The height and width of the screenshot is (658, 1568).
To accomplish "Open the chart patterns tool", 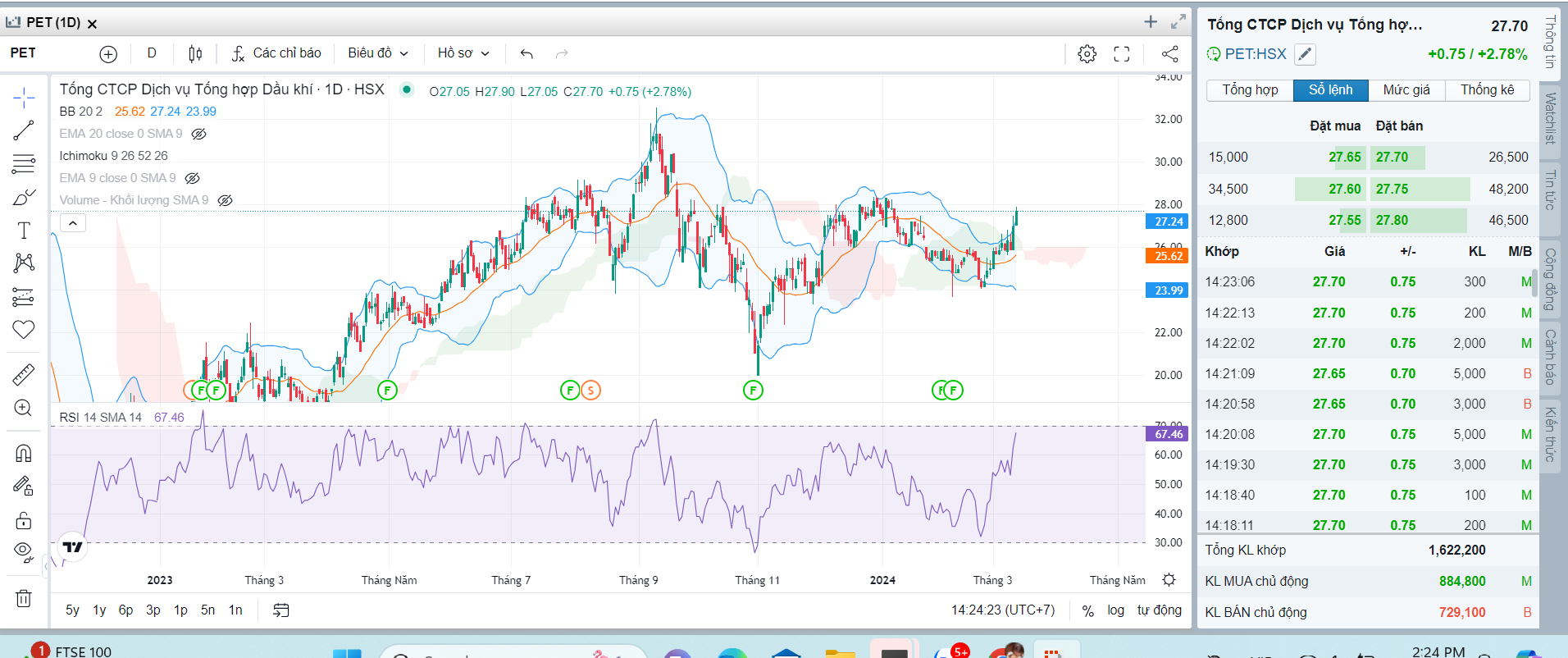I will coord(24,263).
